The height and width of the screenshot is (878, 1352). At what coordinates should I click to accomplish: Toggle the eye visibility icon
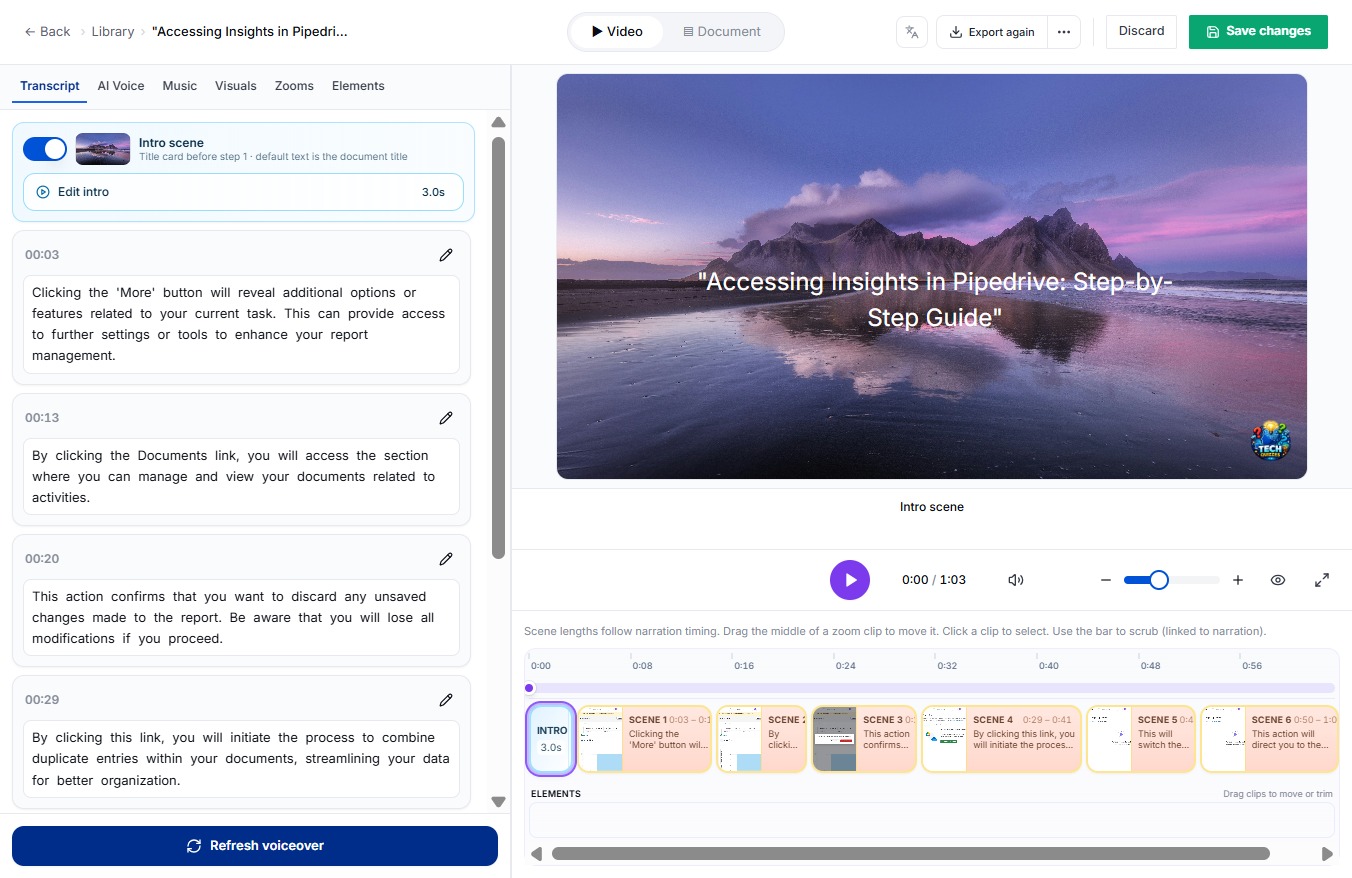coord(1278,580)
